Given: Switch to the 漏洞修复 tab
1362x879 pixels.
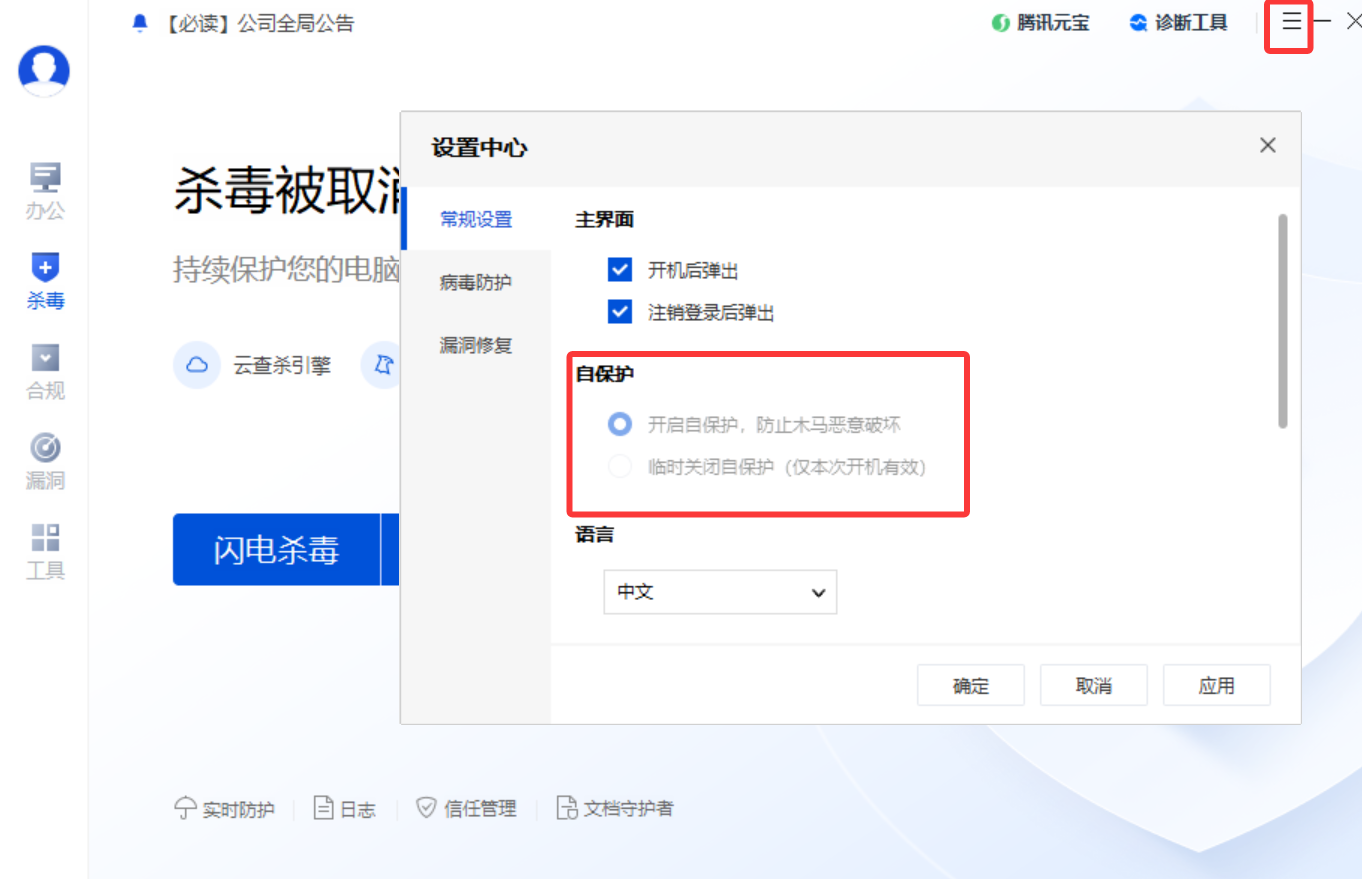Looking at the screenshot, I should tap(476, 346).
